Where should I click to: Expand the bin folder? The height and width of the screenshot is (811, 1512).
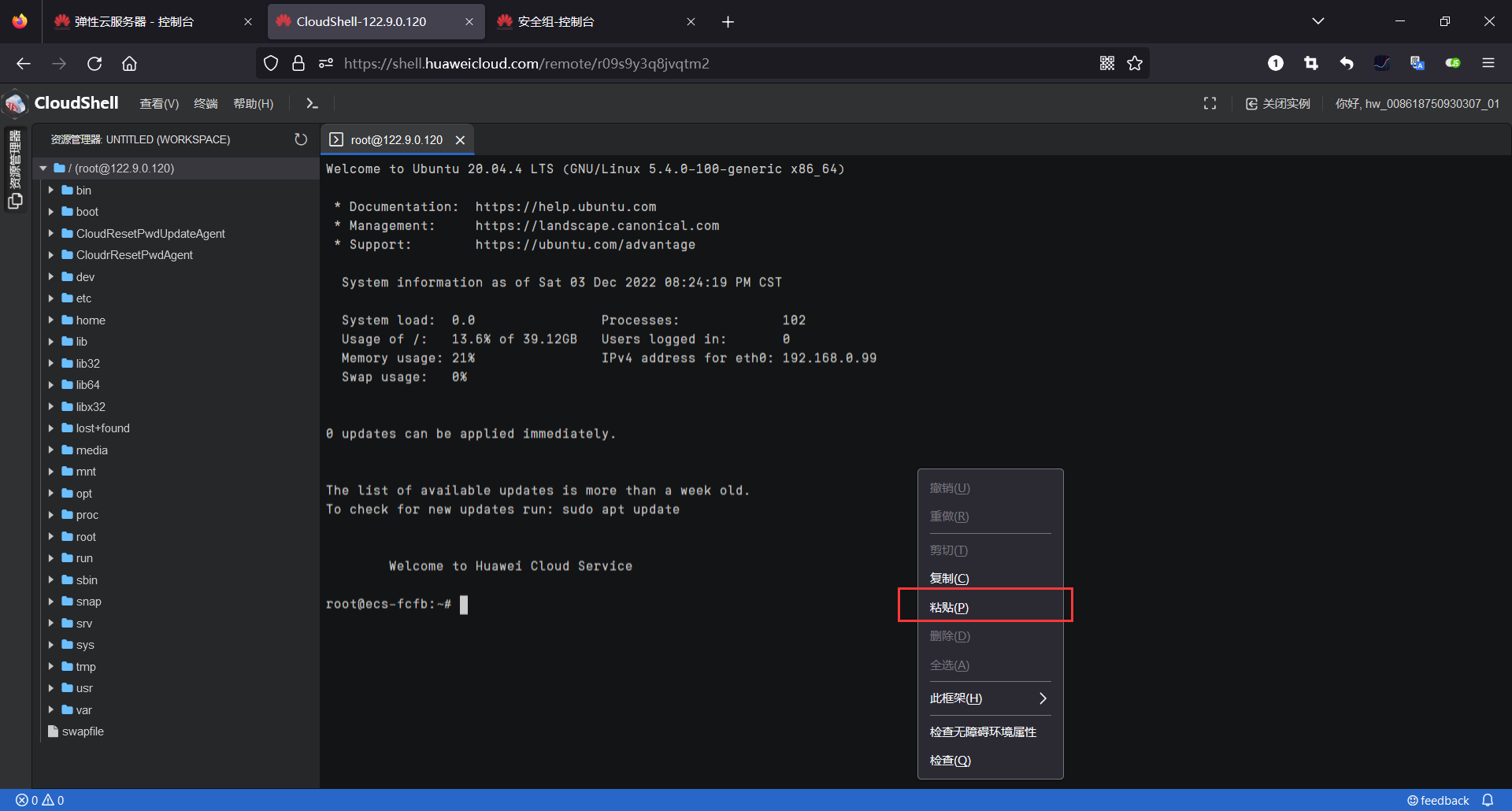51,191
